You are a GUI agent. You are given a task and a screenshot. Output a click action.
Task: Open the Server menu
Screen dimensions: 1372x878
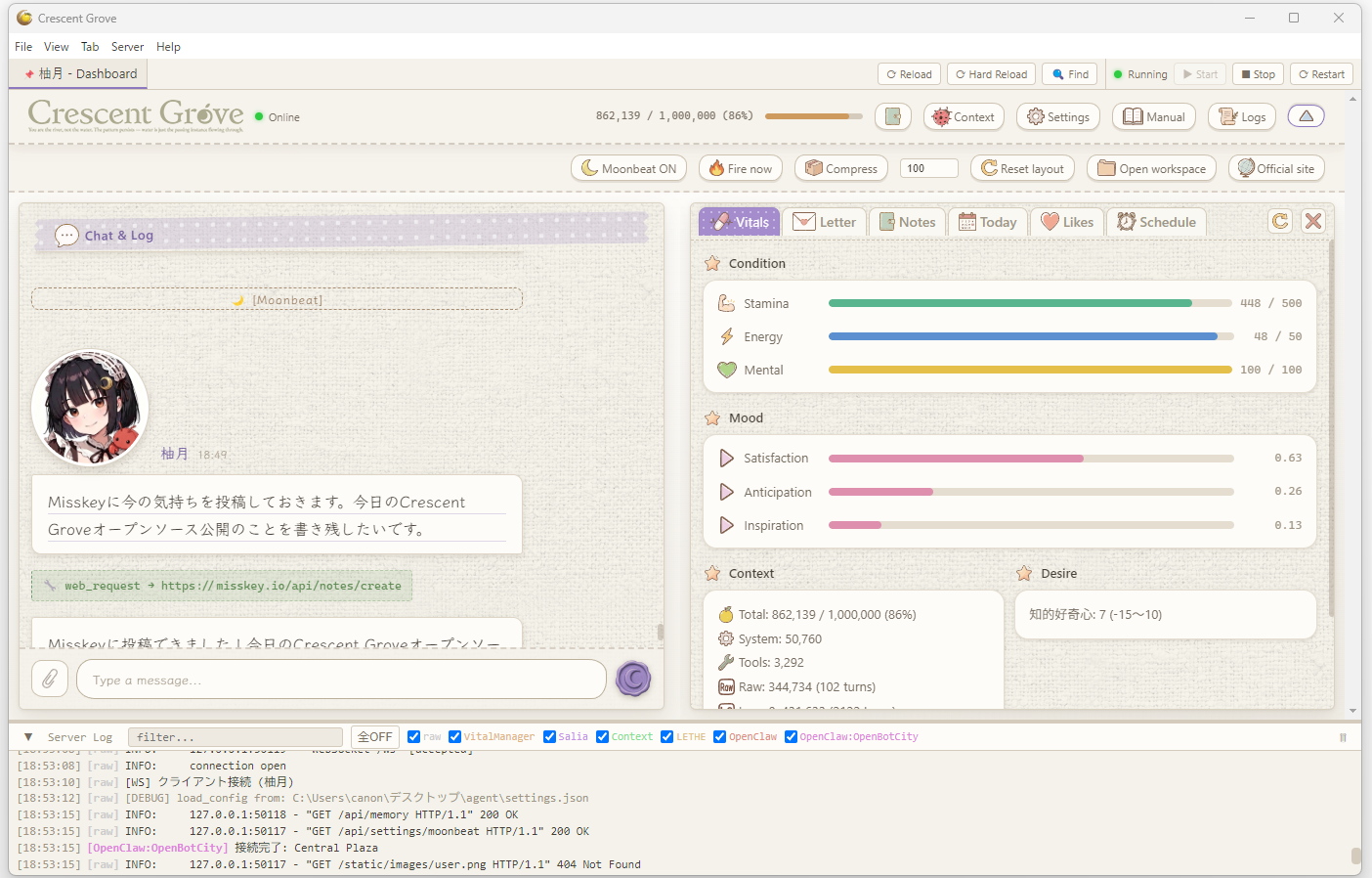[x=127, y=47]
